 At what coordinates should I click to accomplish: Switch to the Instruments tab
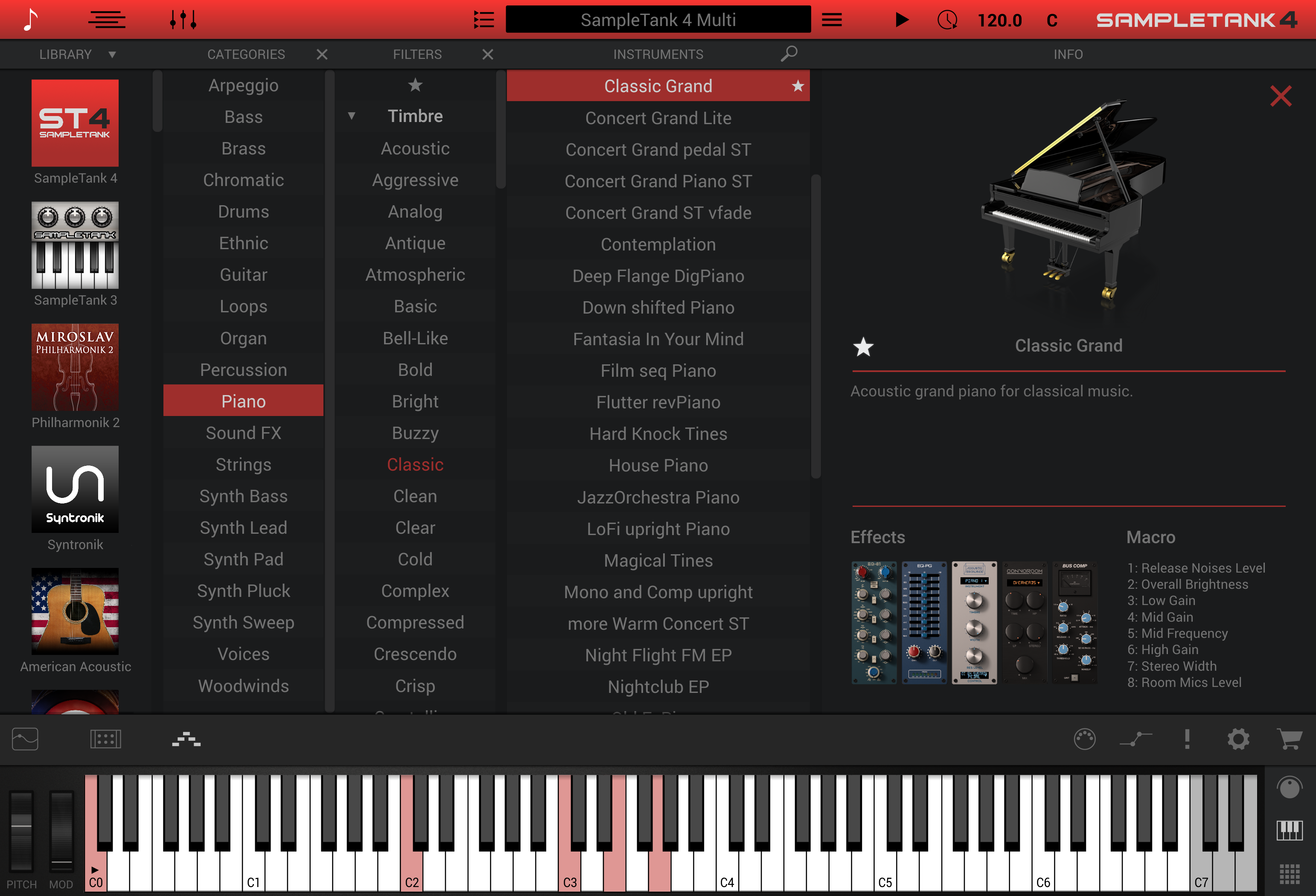click(658, 54)
